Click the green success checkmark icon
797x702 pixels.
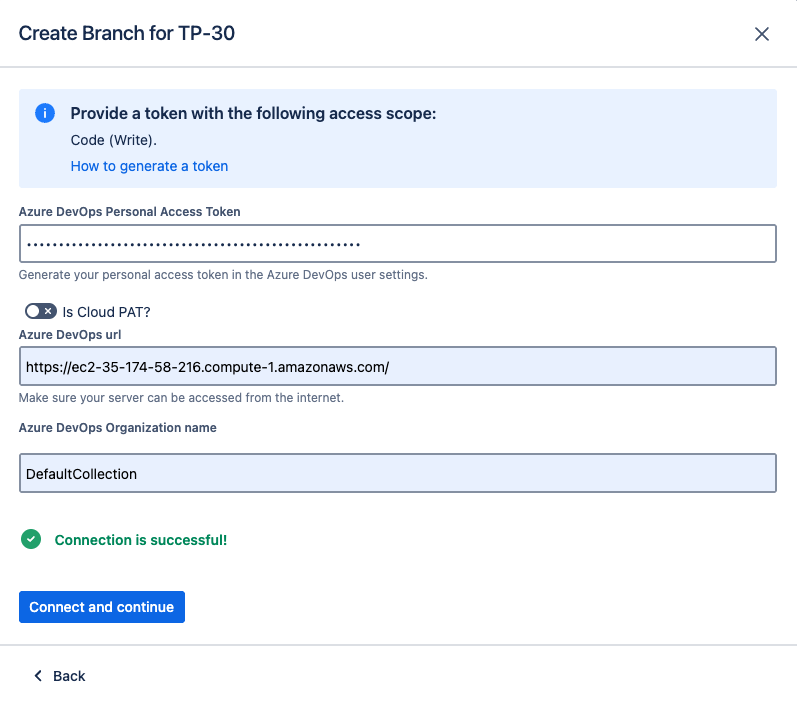click(32, 540)
